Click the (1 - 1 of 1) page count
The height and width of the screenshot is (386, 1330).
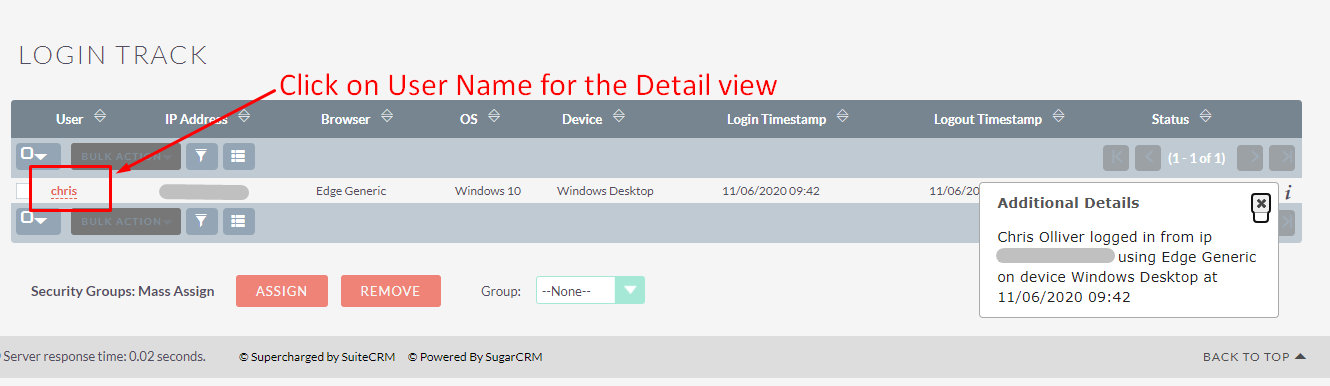pyautogui.click(x=1196, y=158)
